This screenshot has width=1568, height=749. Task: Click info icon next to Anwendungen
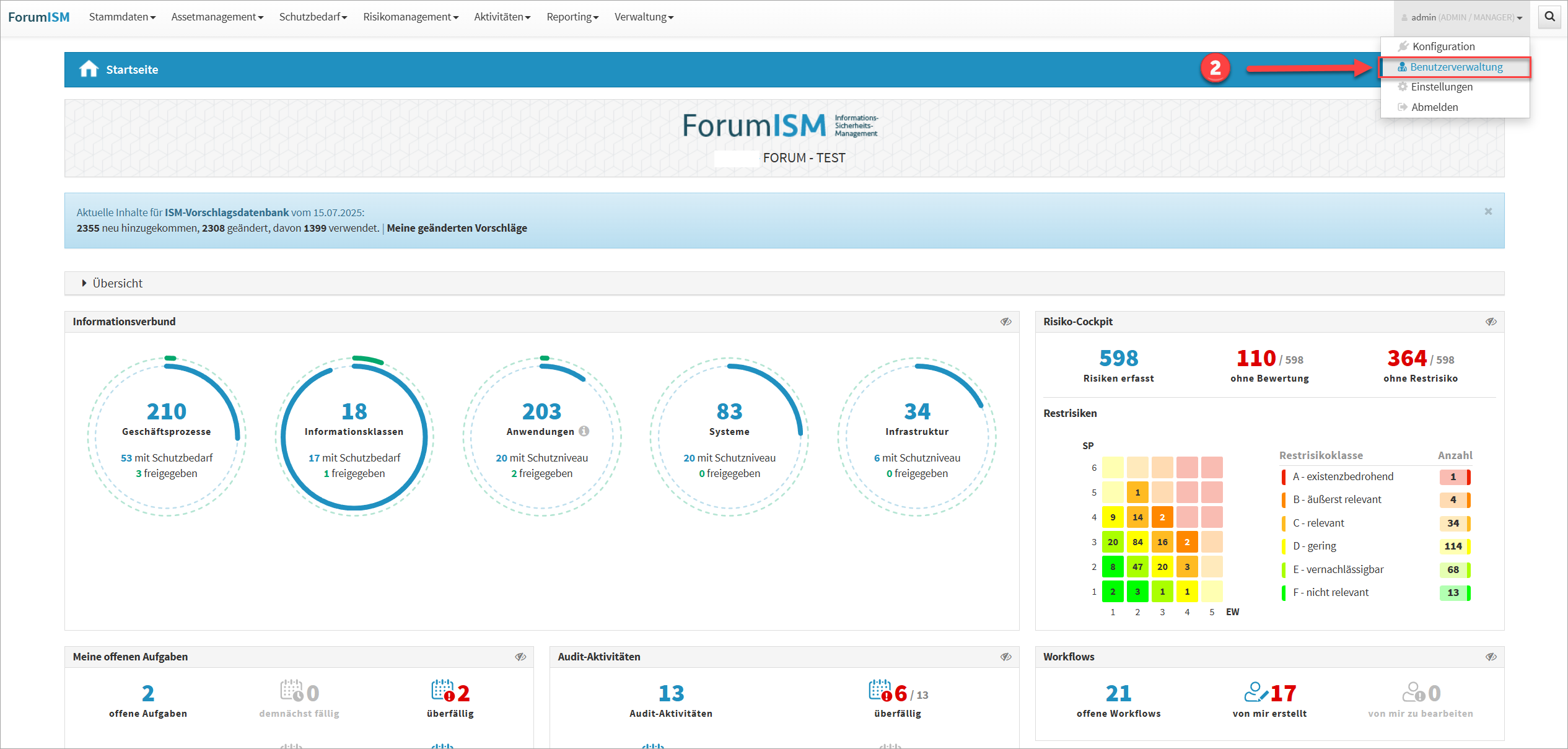(x=584, y=431)
